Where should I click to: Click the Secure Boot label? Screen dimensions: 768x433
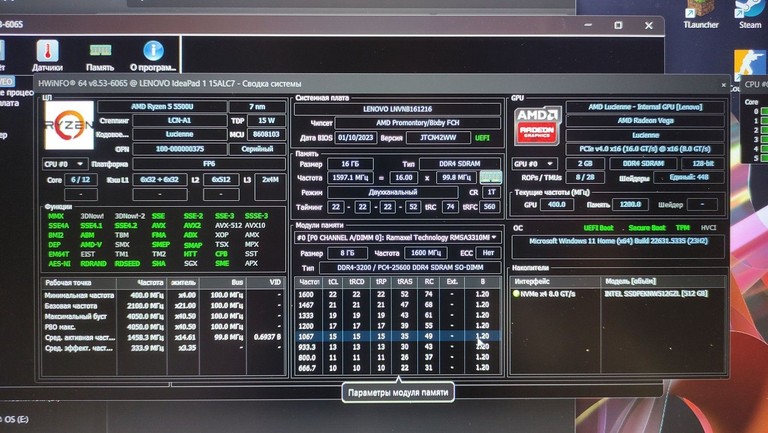click(647, 228)
